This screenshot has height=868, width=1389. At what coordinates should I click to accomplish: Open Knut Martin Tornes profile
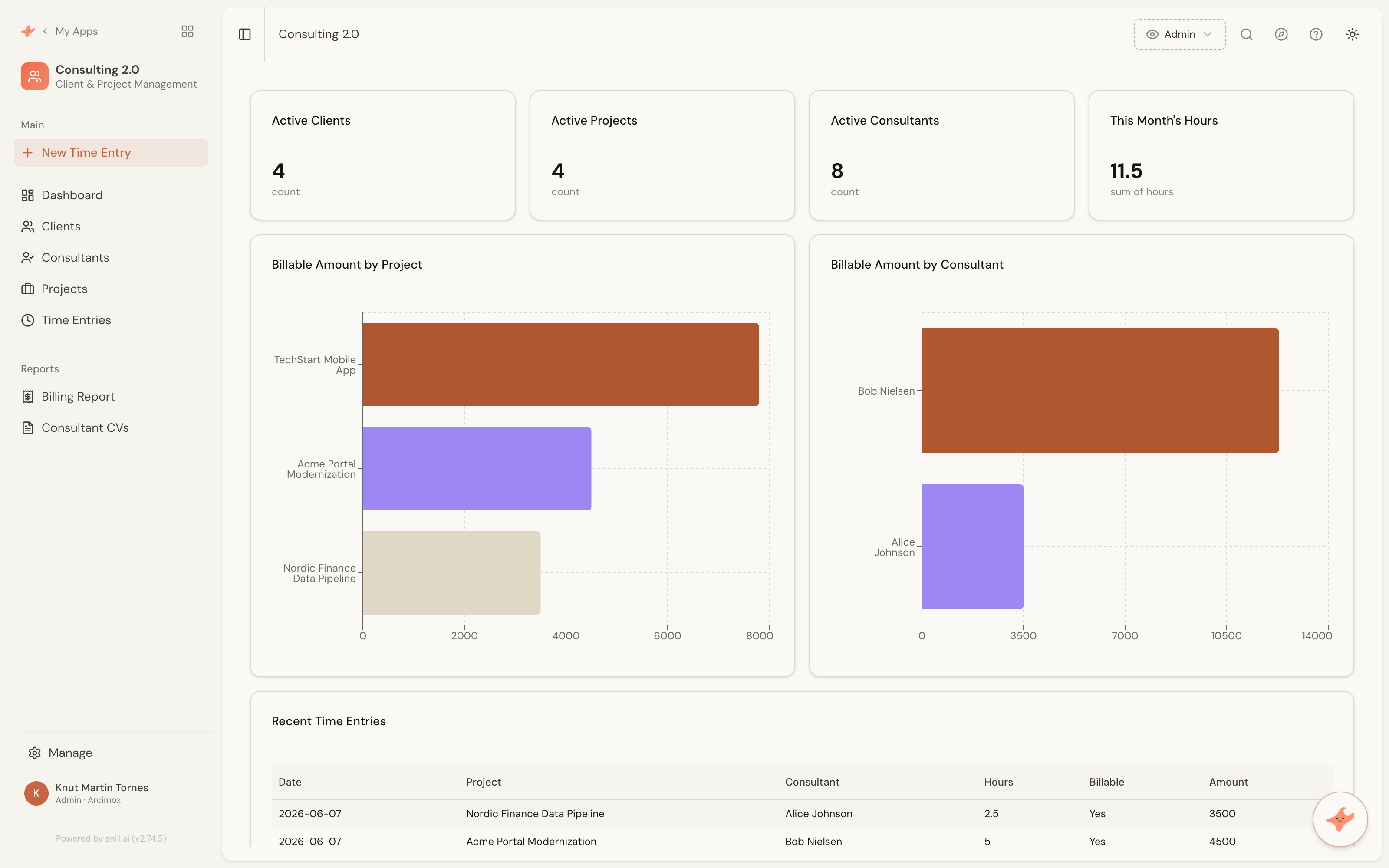tap(102, 793)
